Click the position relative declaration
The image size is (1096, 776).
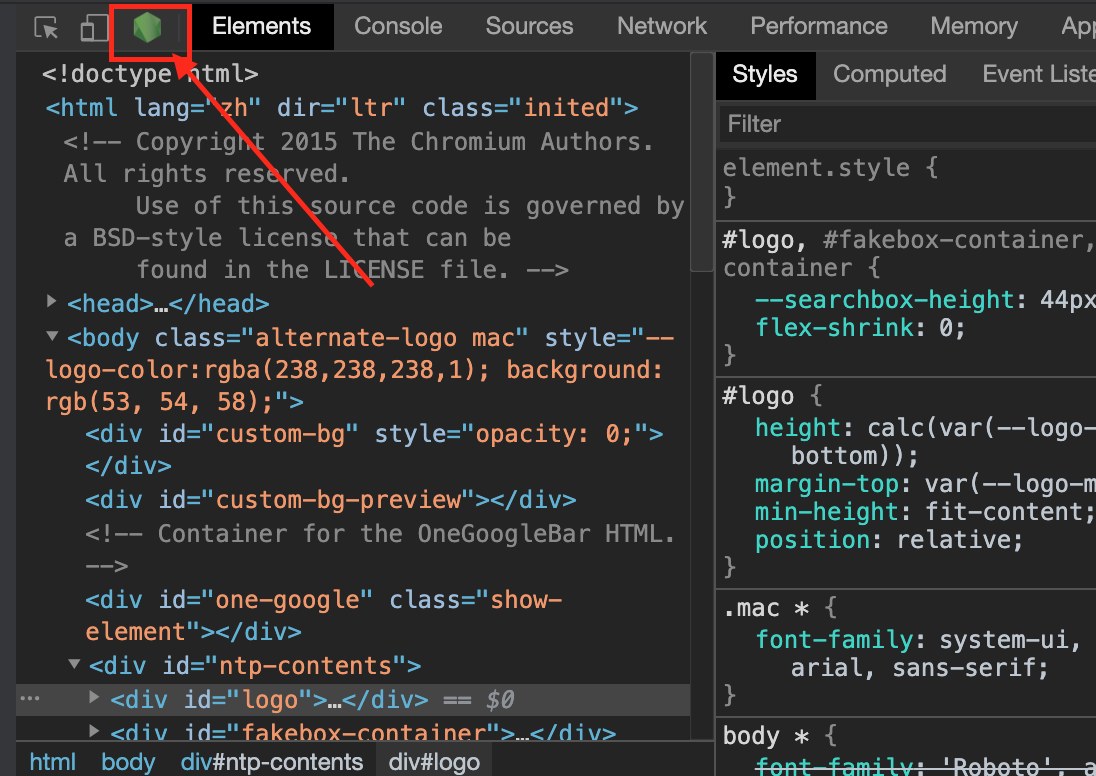point(888,540)
